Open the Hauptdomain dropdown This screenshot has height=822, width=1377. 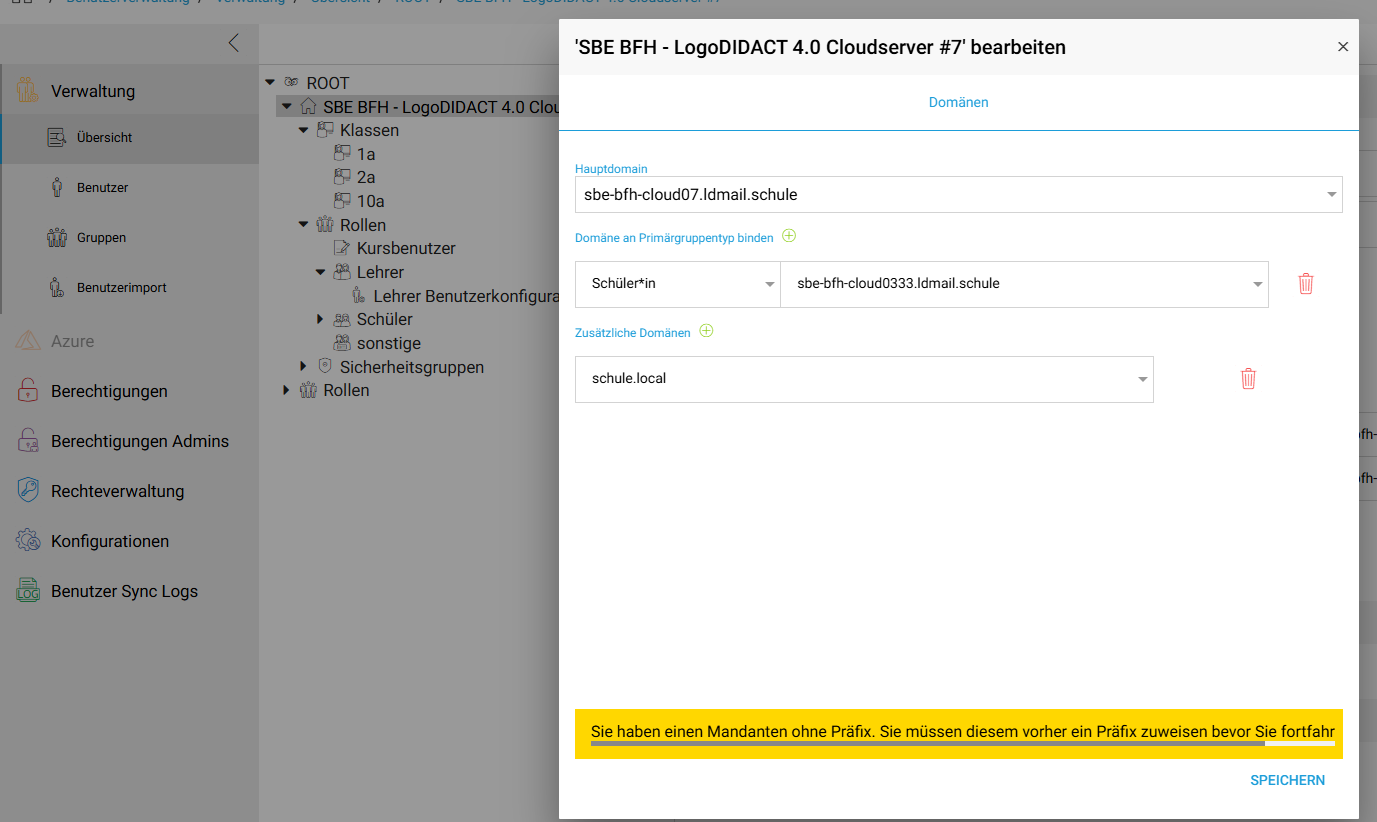(958, 195)
